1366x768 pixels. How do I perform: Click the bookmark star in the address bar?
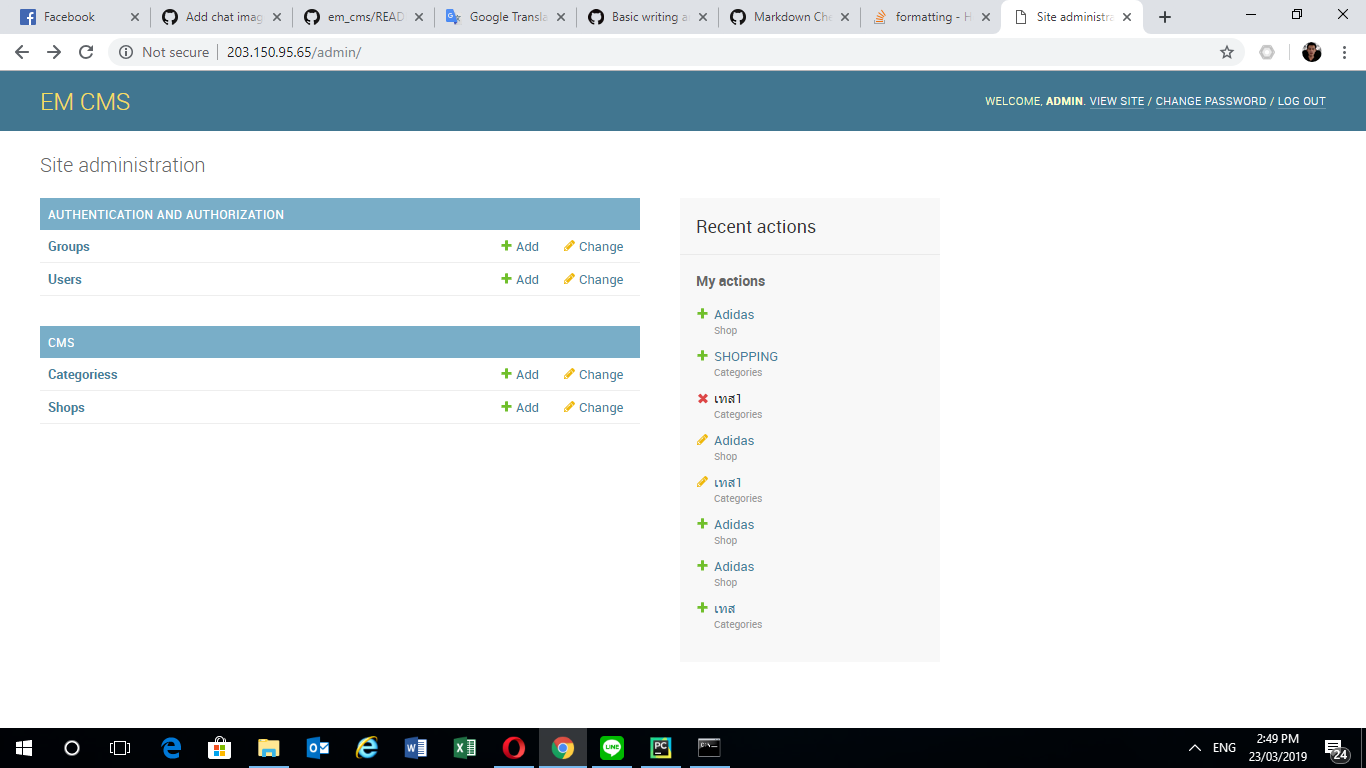[1227, 52]
